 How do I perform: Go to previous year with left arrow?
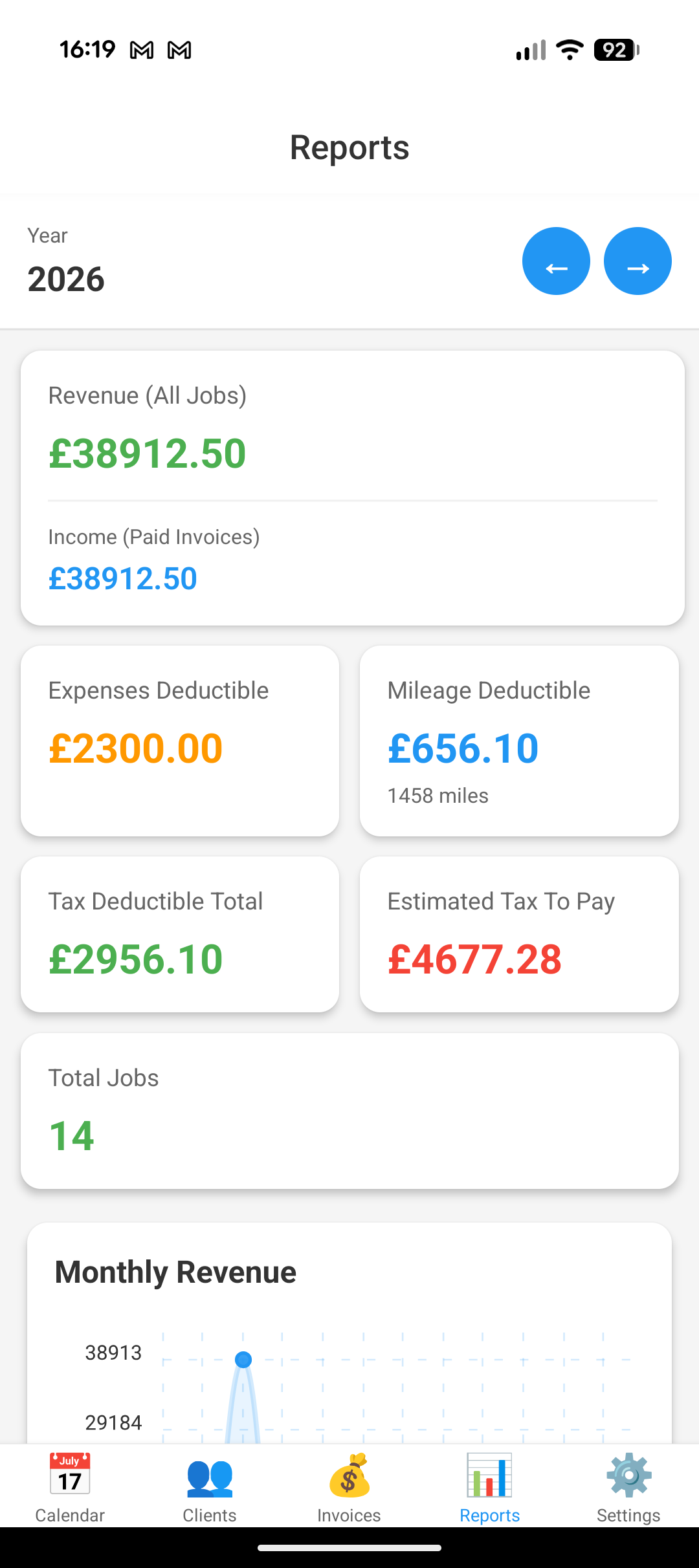[x=556, y=261]
